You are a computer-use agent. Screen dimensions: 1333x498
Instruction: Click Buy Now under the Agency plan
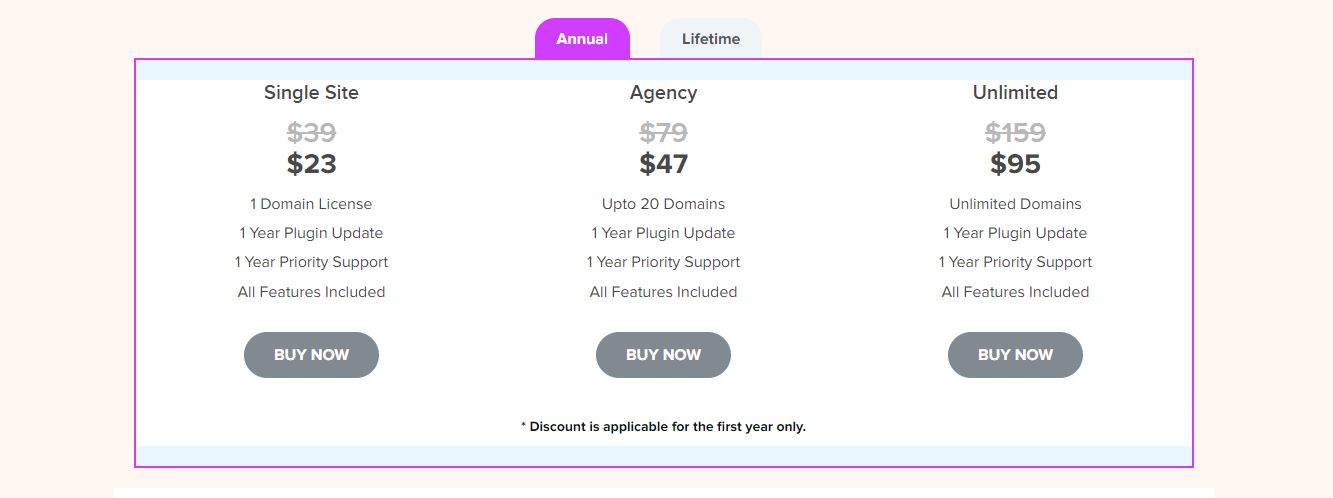pos(663,355)
